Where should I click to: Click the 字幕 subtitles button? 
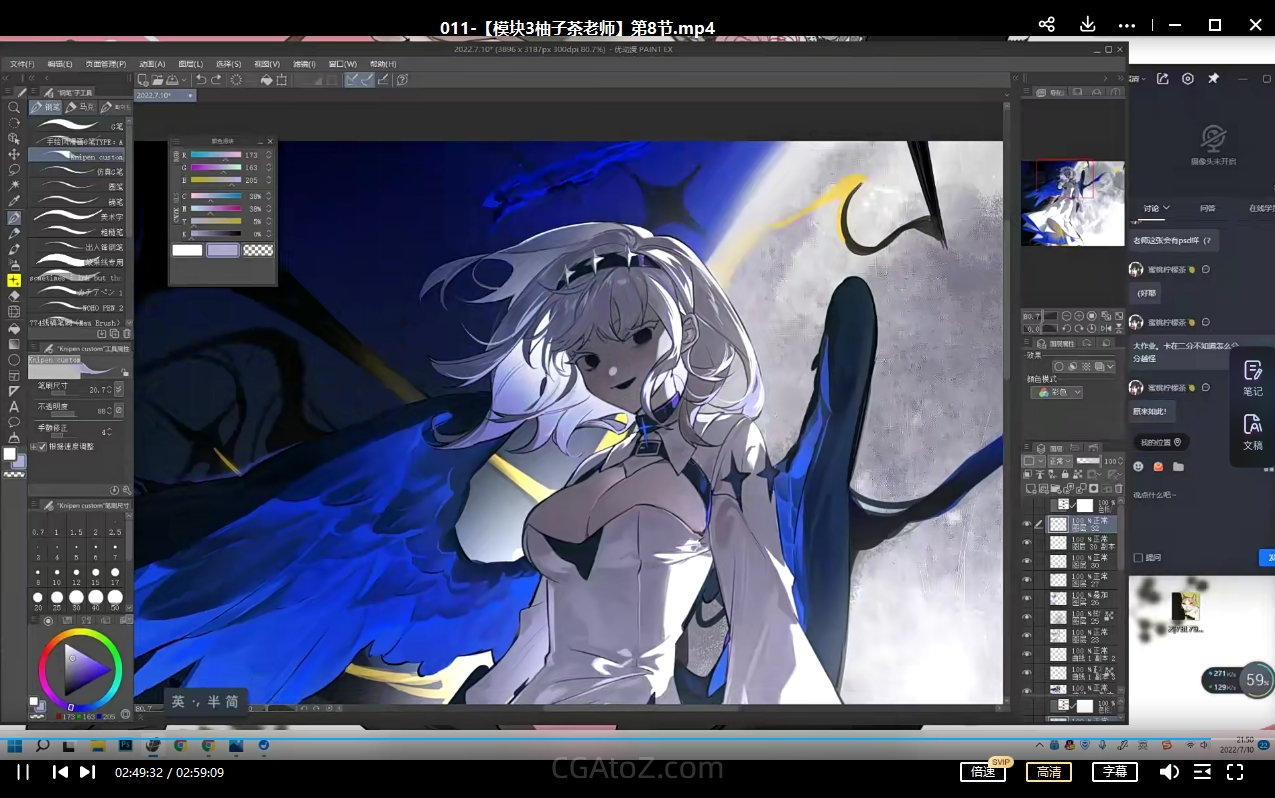click(x=1114, y=772)
